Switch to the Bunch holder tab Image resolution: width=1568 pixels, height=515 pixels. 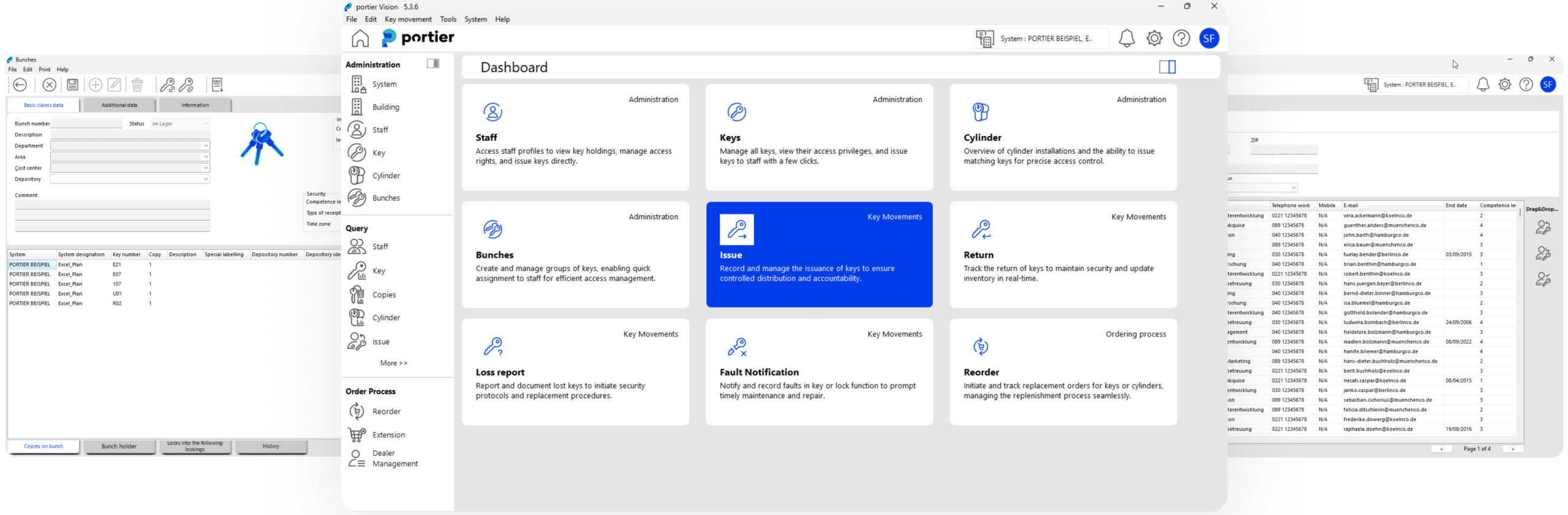[x=119, y=446]
